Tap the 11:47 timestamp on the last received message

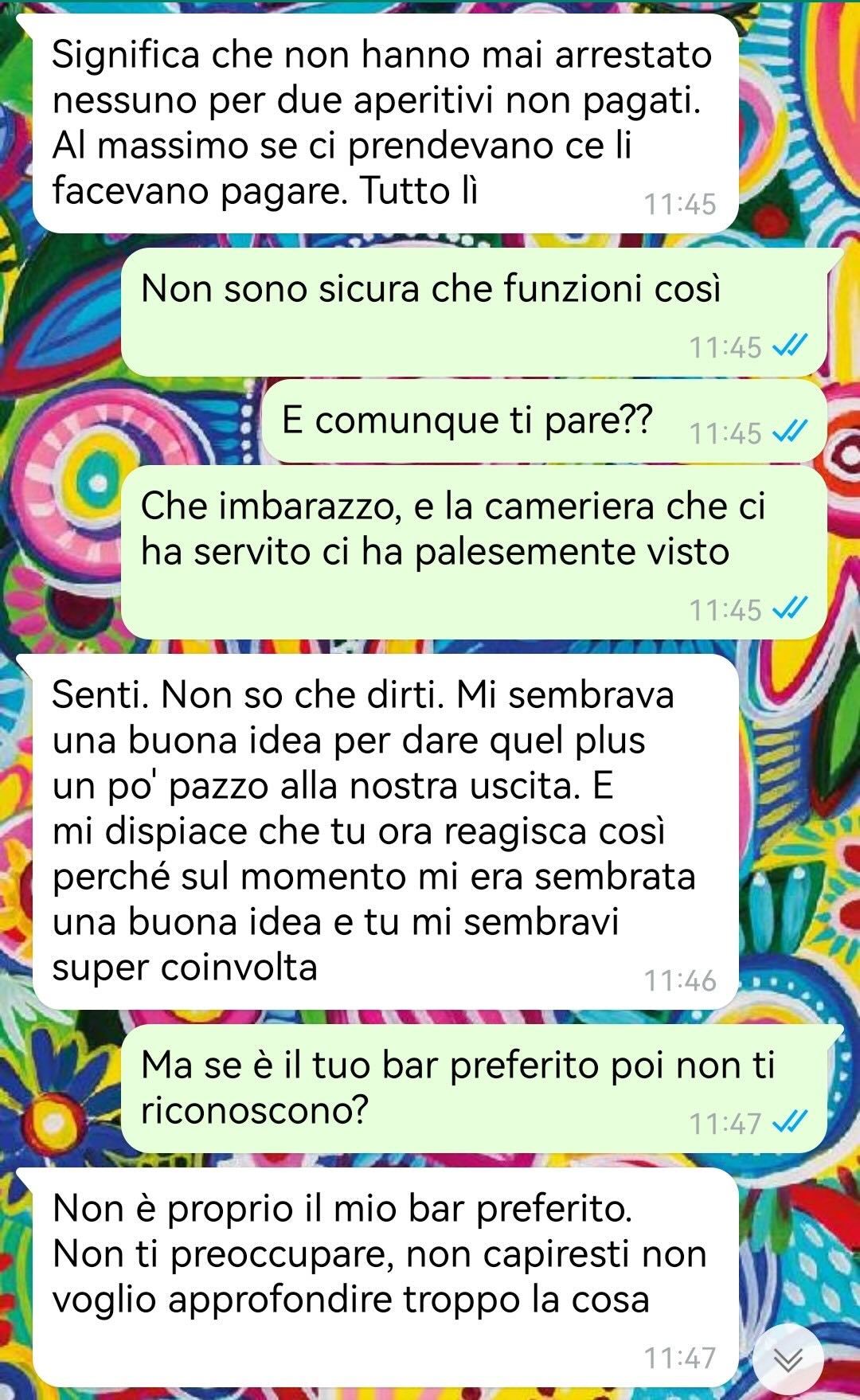pyautogui.click(x=680, y=1357)
